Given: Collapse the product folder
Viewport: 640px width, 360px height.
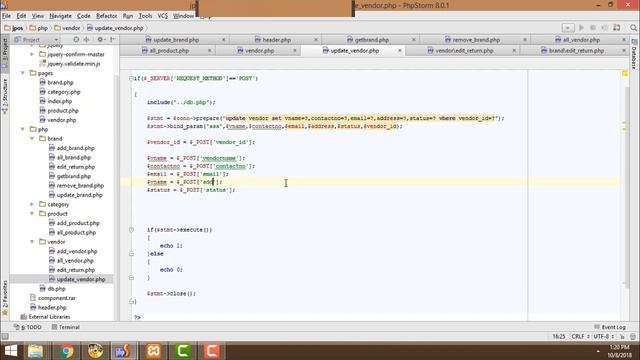Looking at the screenshot, I should click(32, 213).
